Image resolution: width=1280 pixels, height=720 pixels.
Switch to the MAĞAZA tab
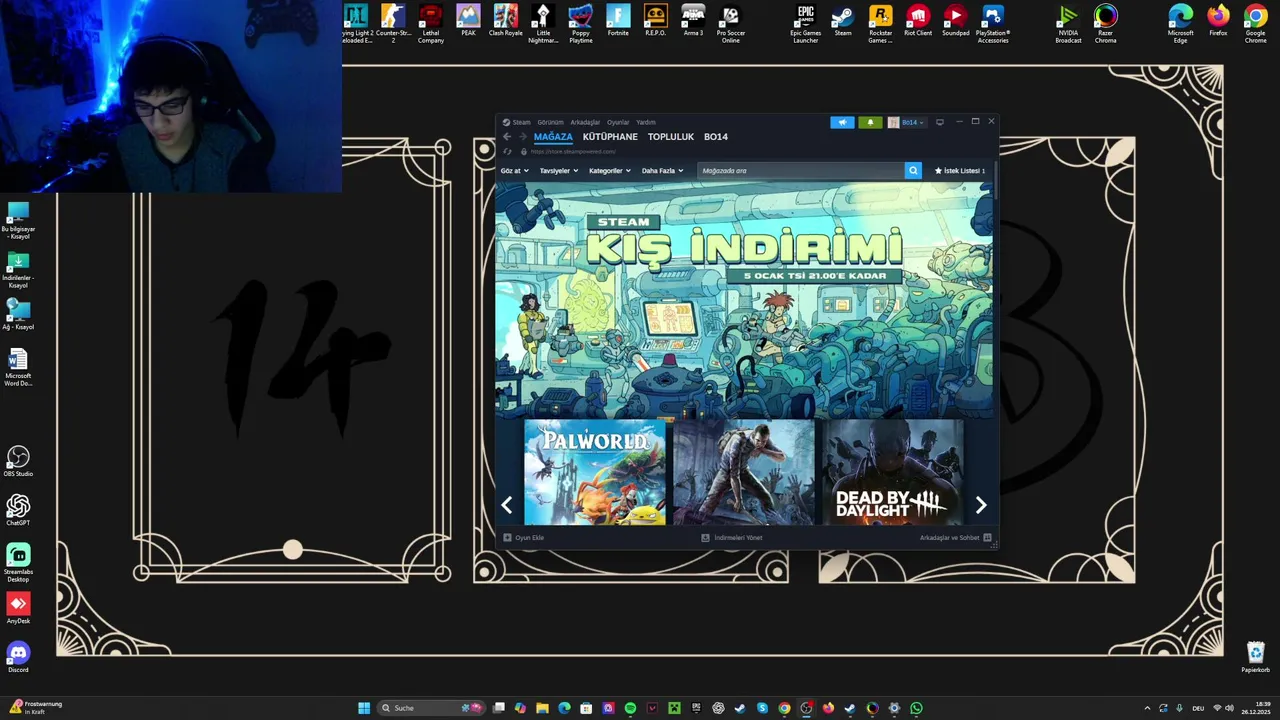click(x=553, y=137)
